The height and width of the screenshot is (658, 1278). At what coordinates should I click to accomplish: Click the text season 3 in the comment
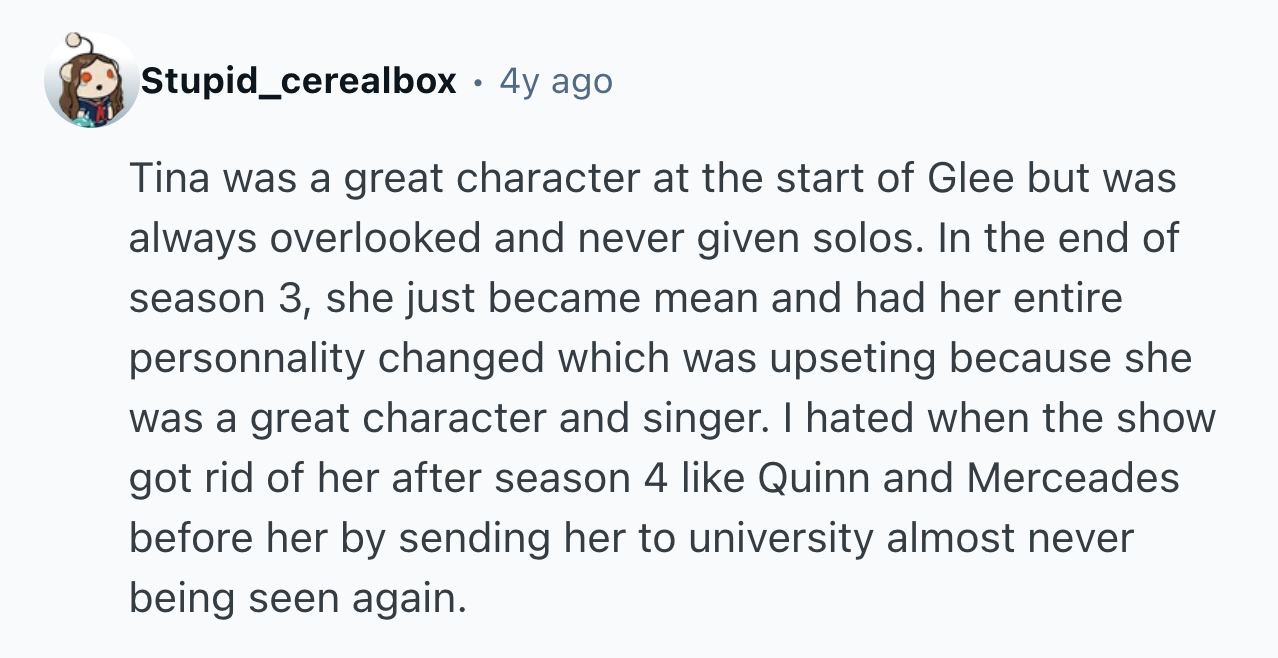click(214, 299)
